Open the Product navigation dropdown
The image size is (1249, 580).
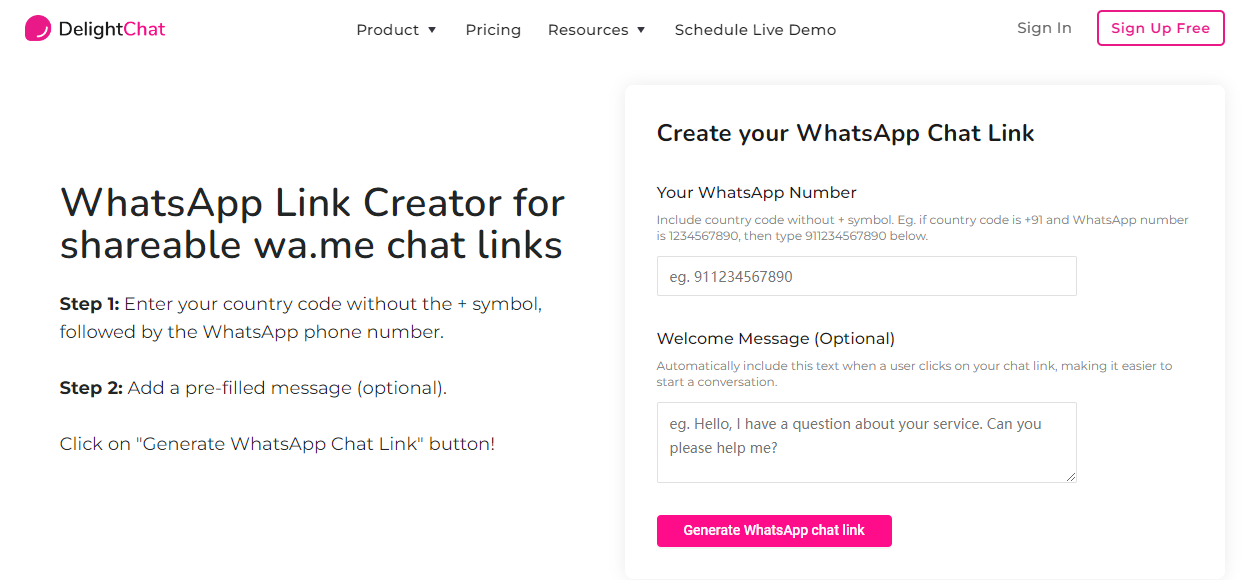coord(387,30)
